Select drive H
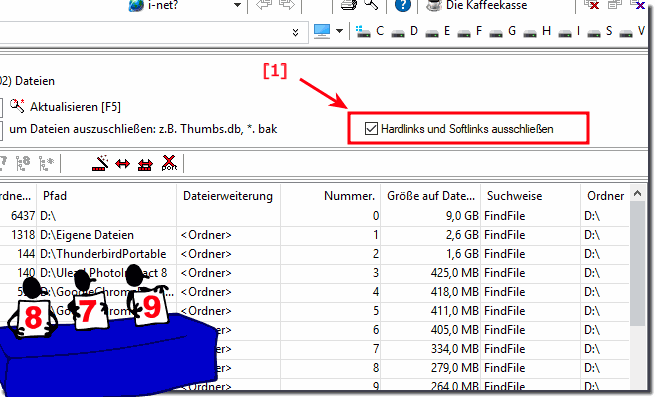Screen dimensions: 655x397 tap(537, 31)
